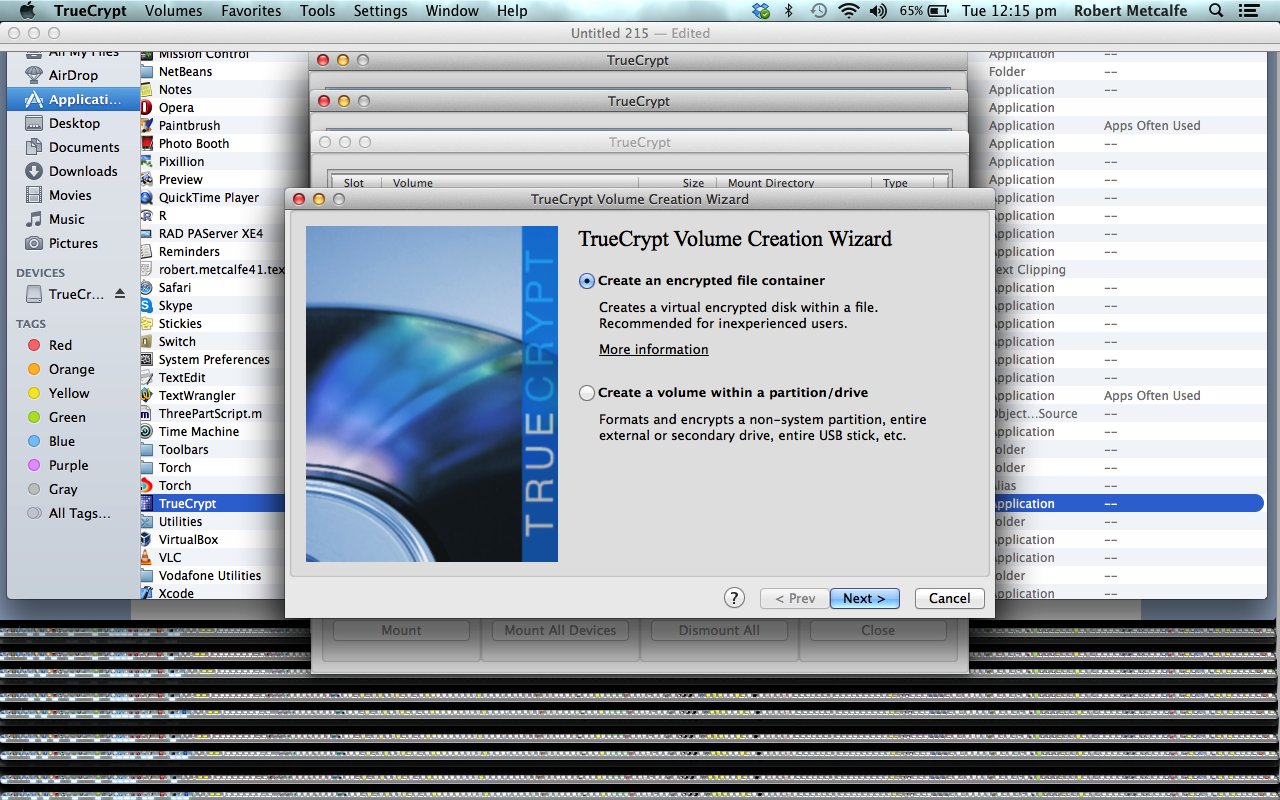Screen dimensions: 1280x800
Task: Open the Apple menu
Action: pyautogui.click(x=27, y=11)
